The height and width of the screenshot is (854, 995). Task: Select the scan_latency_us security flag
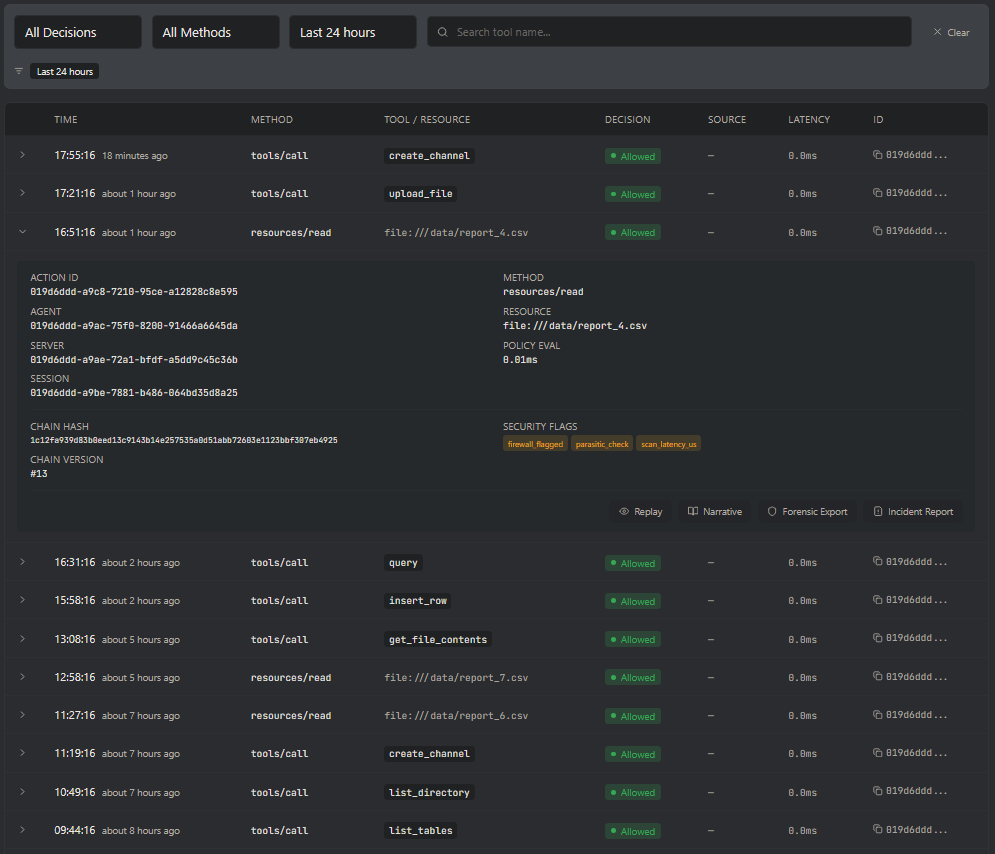(x=668, y=443)
